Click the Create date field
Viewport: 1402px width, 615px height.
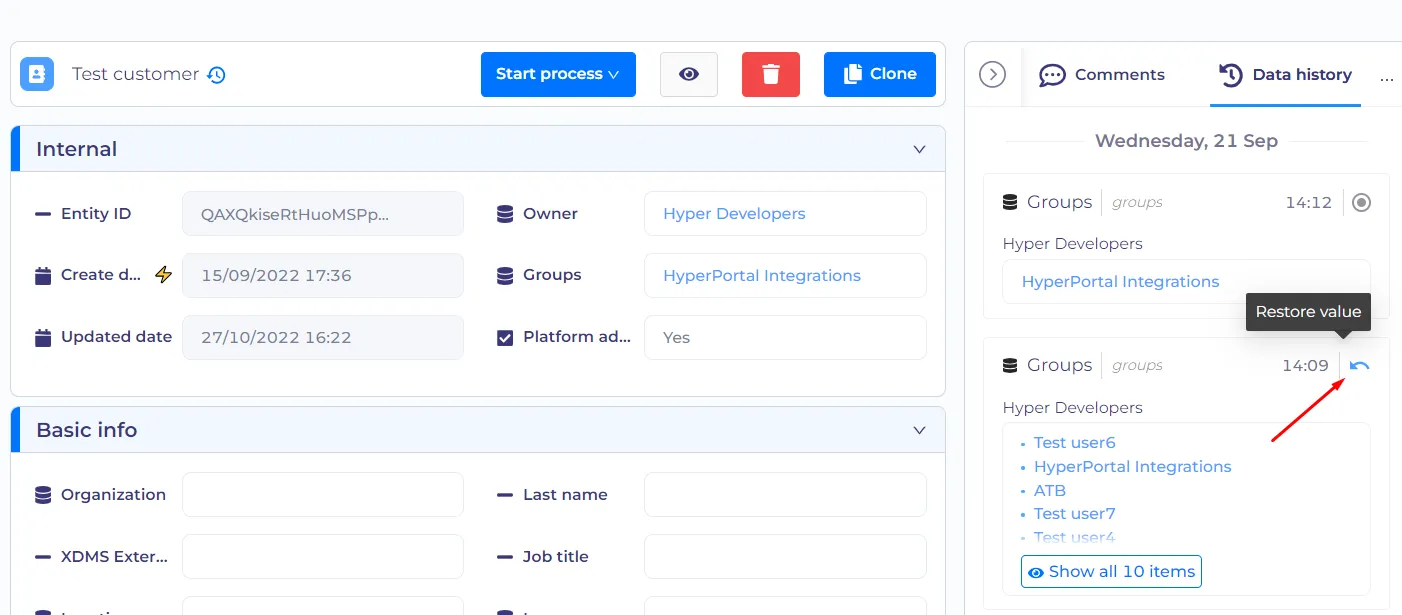click(323, 275)
